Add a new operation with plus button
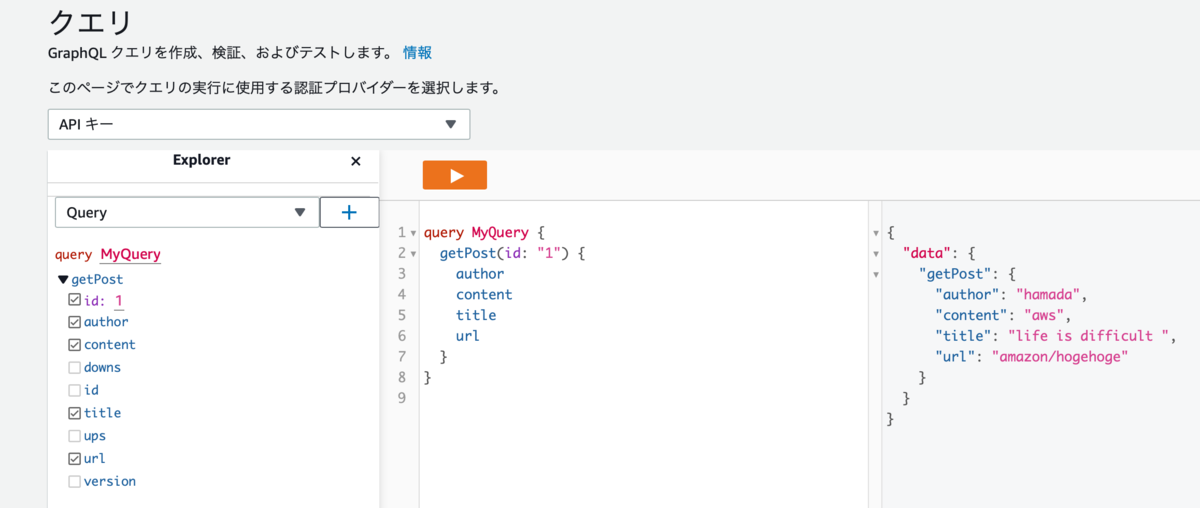The height and width of the screenshot is (508, 1200). [349, 212]
